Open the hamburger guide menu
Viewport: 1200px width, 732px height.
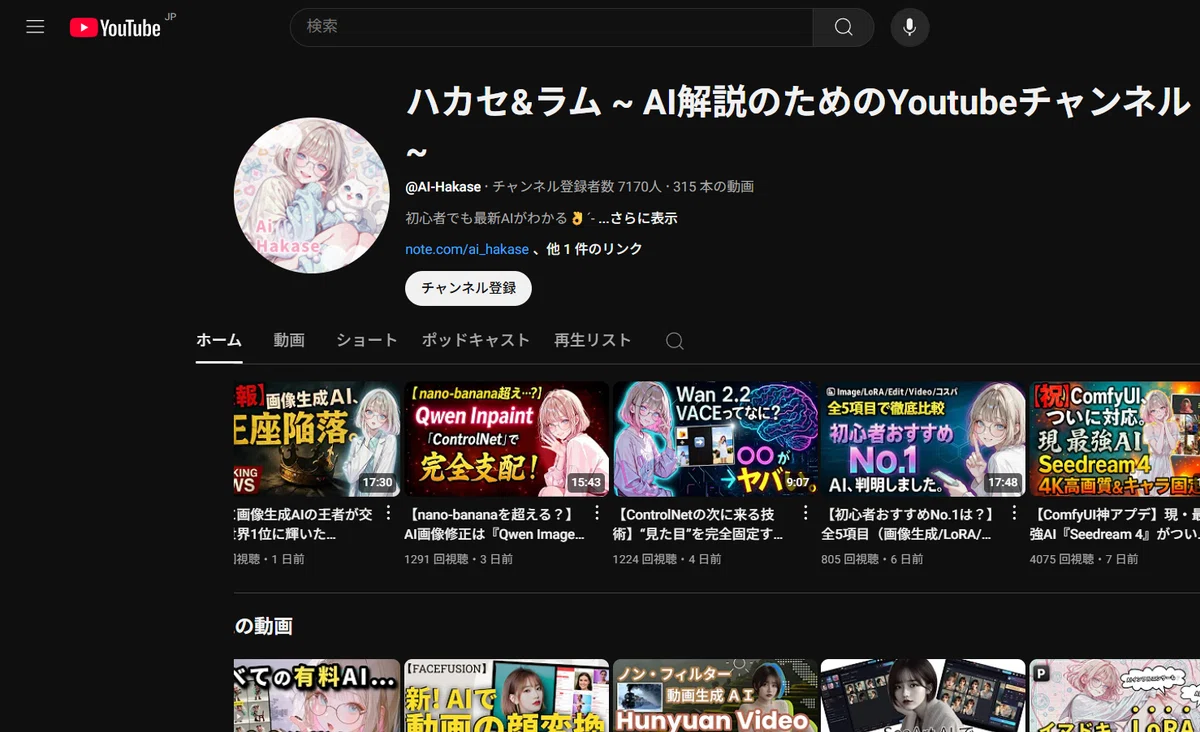click(x=35, y=27)
